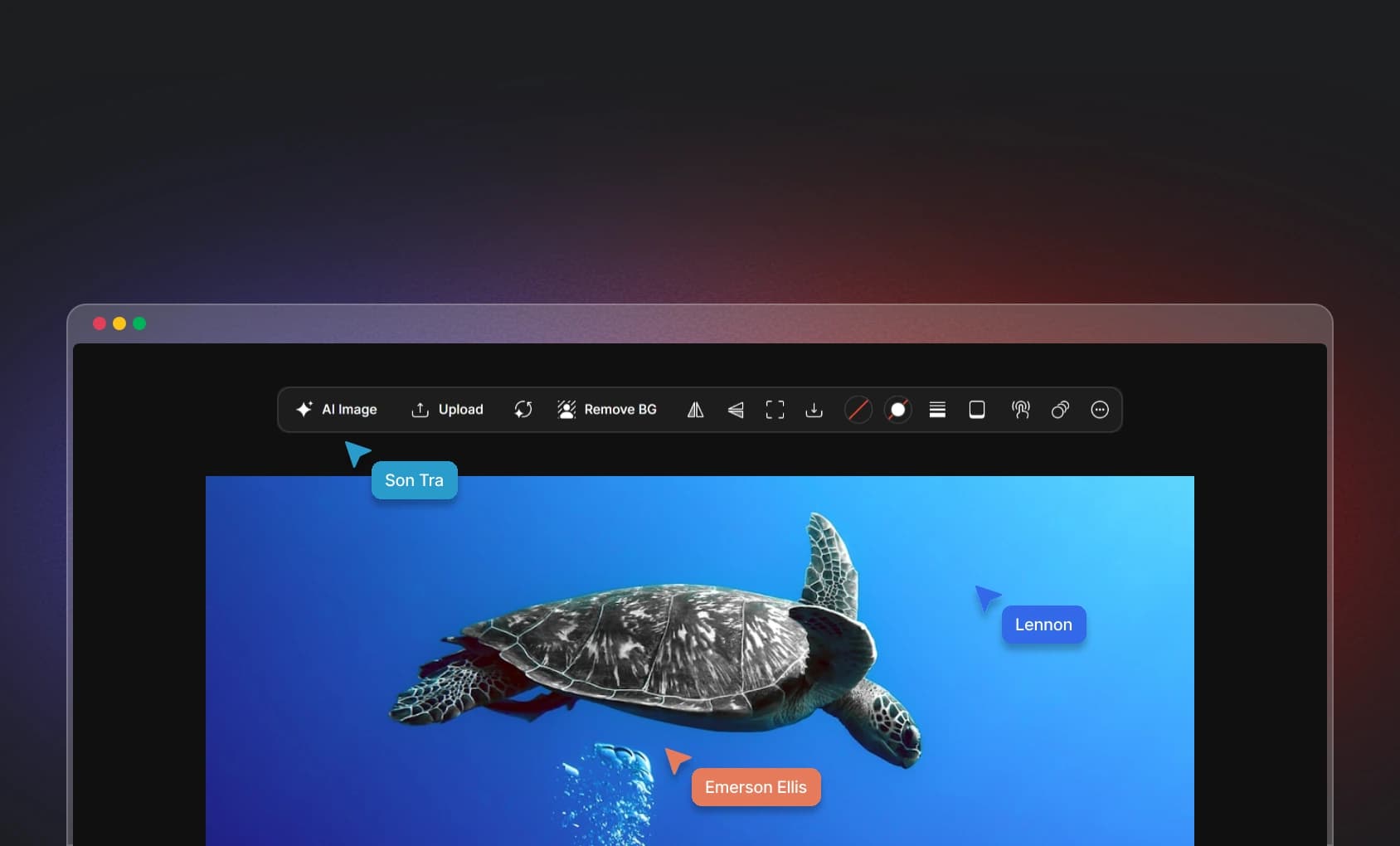Maximize the window with the green button
The image size is (1400, 846).
[x=139, y=323]
